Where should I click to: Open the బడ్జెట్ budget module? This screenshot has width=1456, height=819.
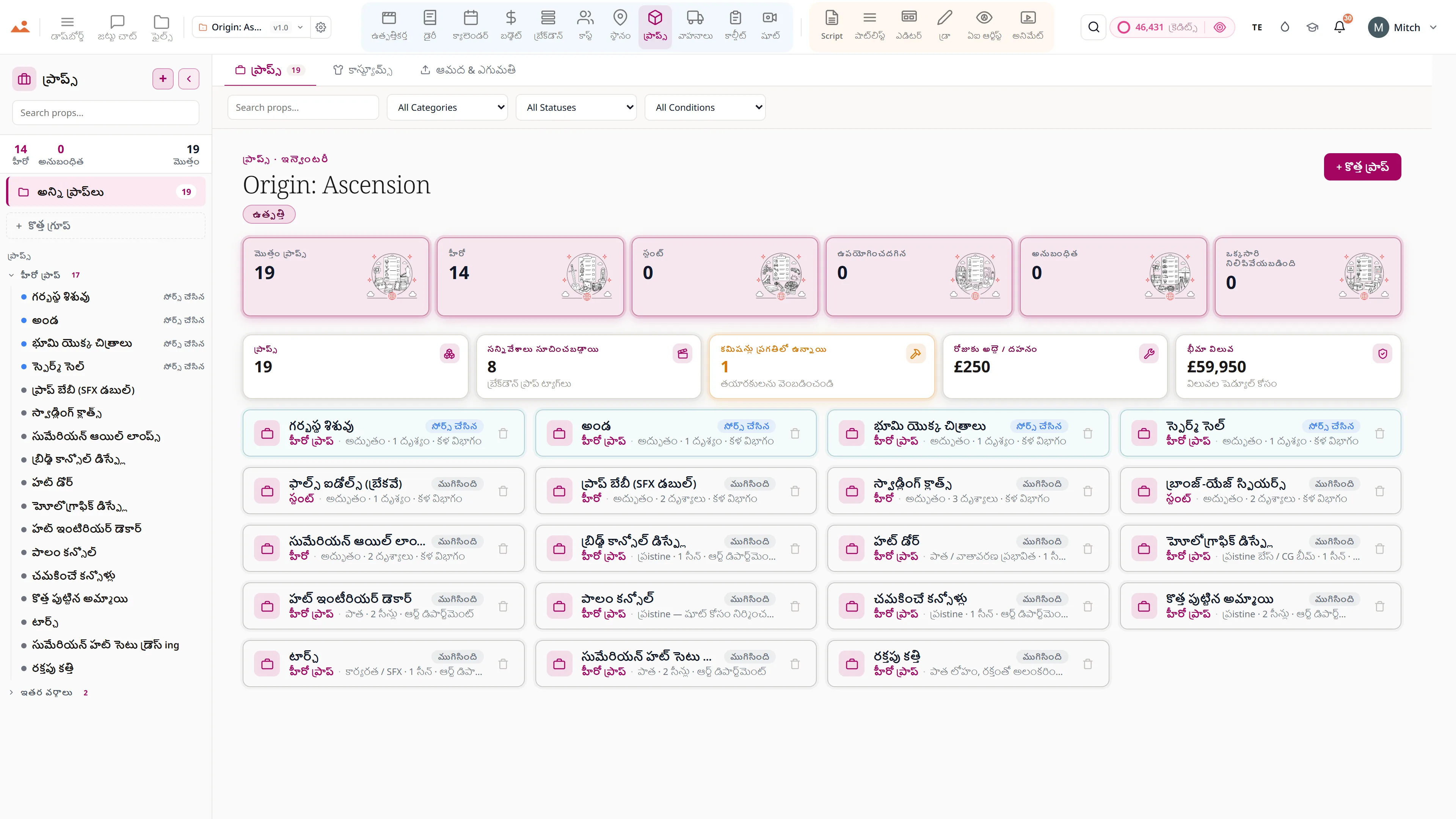pyautogui.click(x=510, y=26)
